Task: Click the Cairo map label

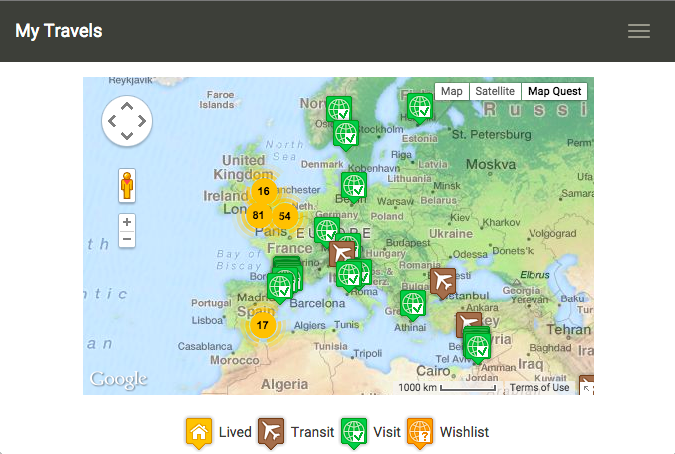Action: (x=433, y=371)
